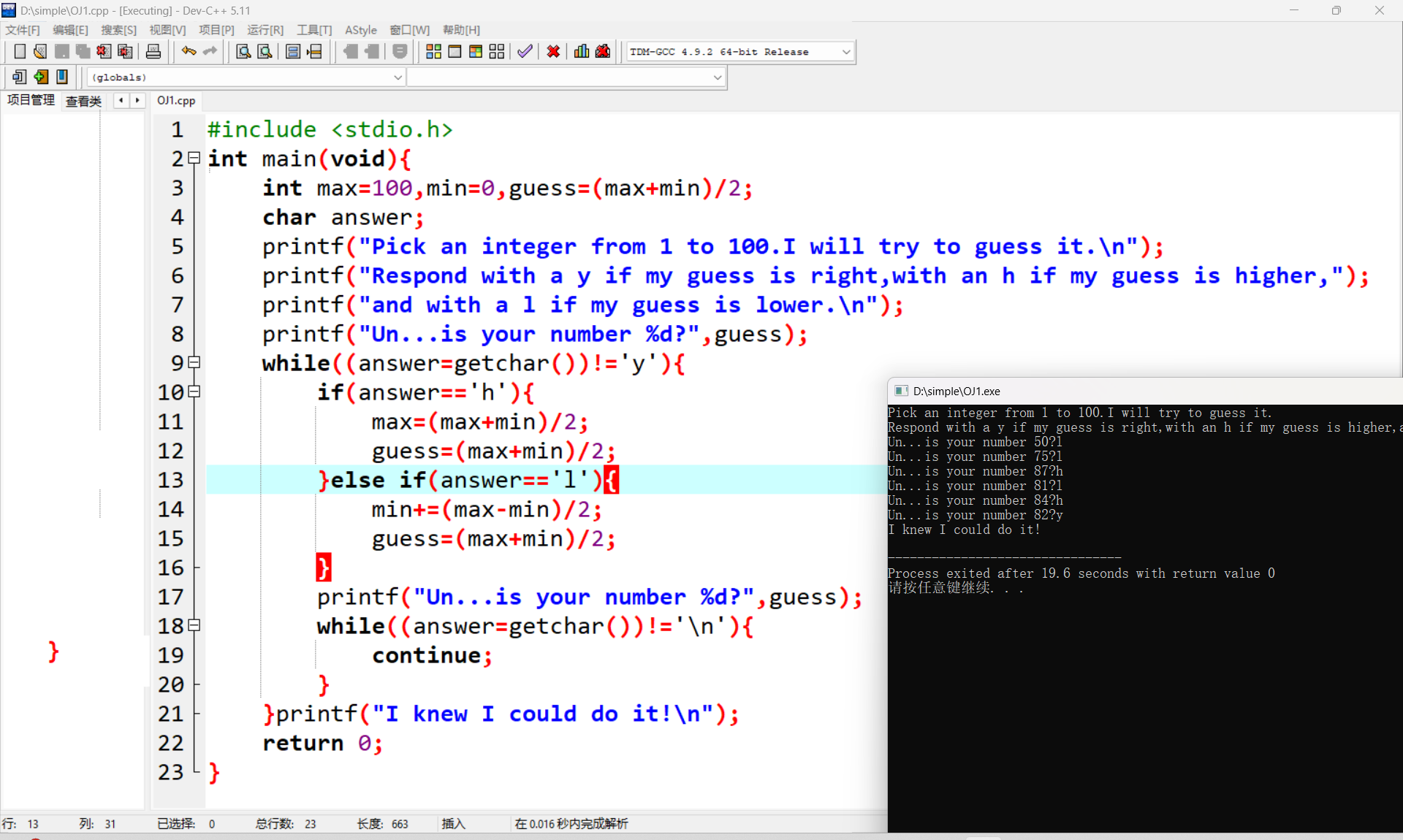1403x840 pixels.
Task: Collapse the while loop fold at line 9
Action: point(194,362)
